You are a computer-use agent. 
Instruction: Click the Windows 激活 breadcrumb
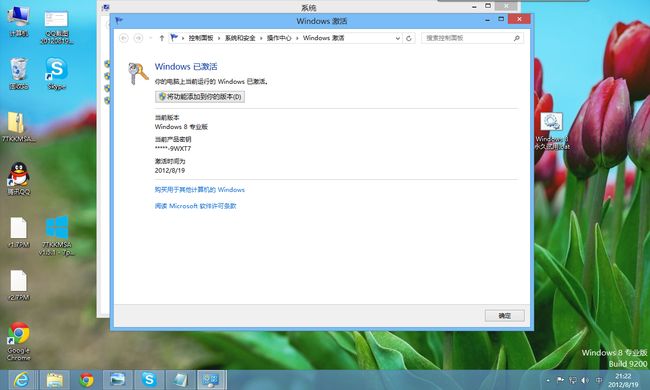pyautogui.click(x=323, y=38)
